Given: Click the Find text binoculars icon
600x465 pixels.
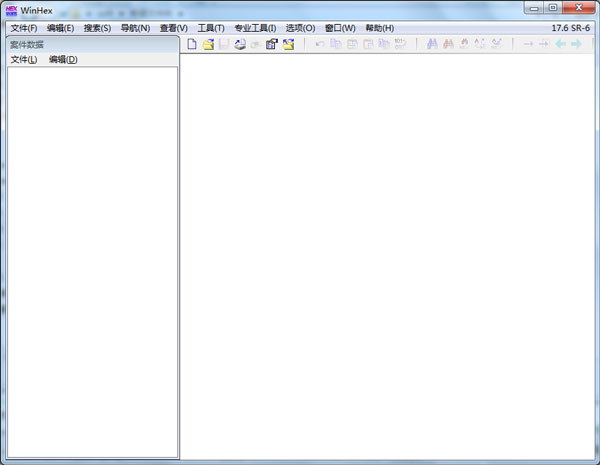Looking at the screenshot, I should 432,44.
